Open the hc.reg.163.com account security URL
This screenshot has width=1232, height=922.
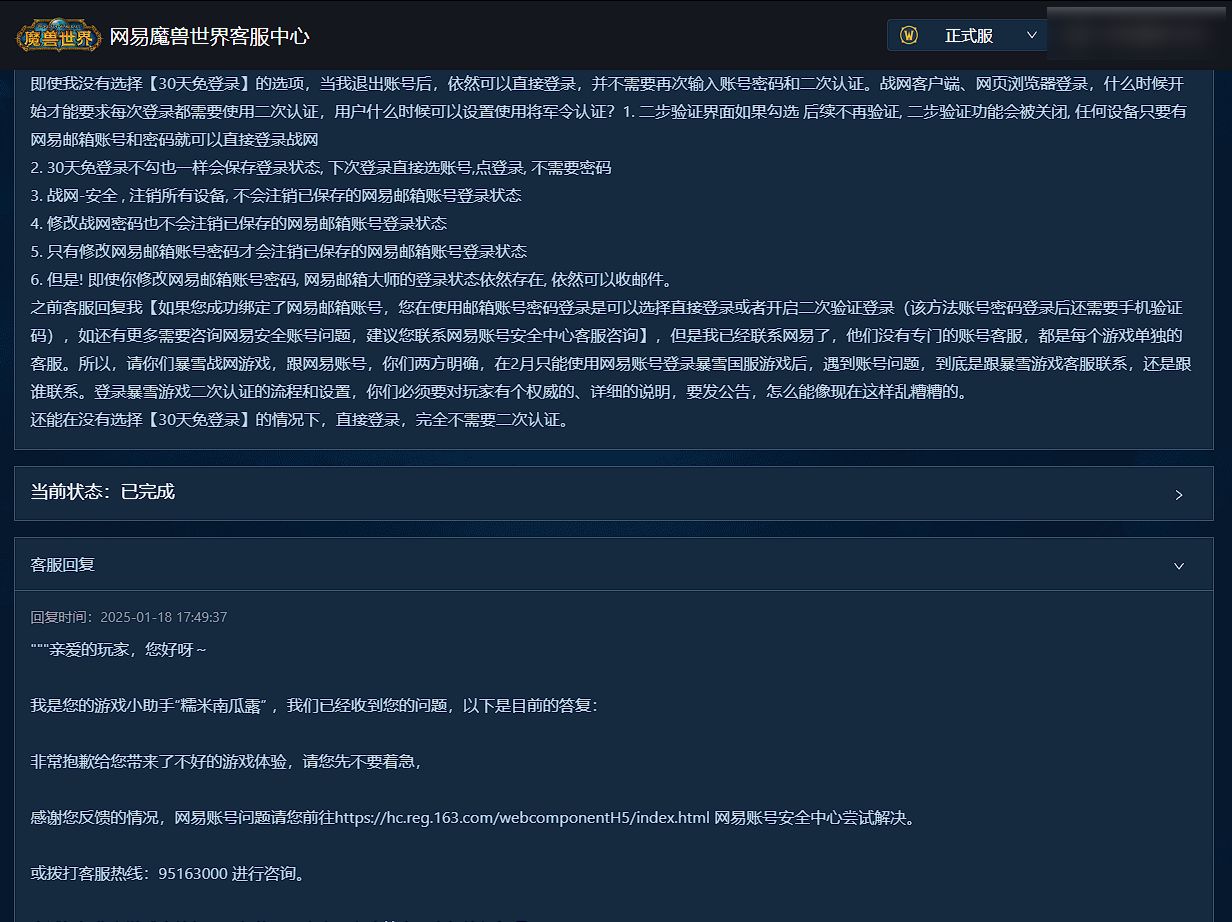522,818
